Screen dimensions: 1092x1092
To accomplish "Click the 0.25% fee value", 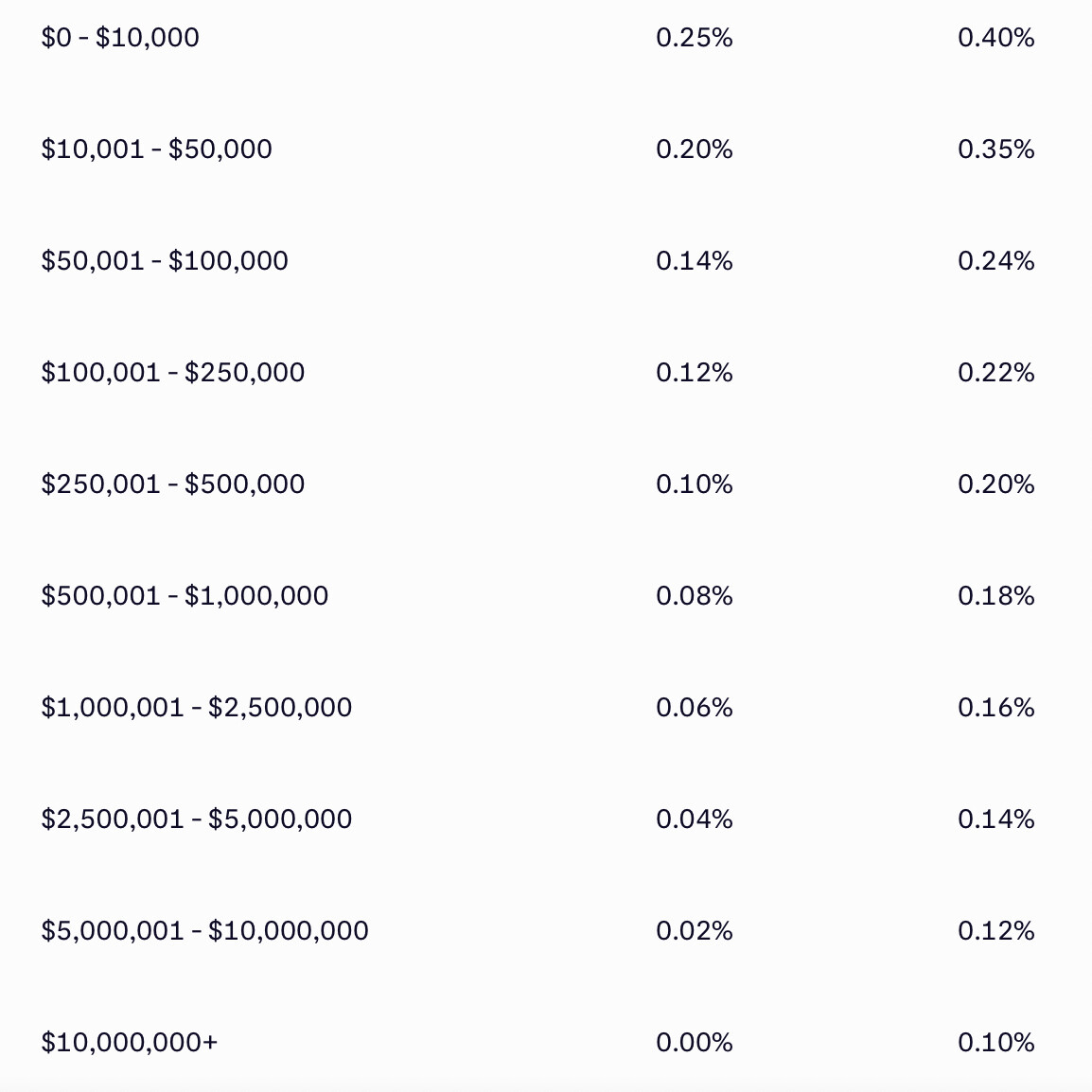I will (x=695, y=38).
